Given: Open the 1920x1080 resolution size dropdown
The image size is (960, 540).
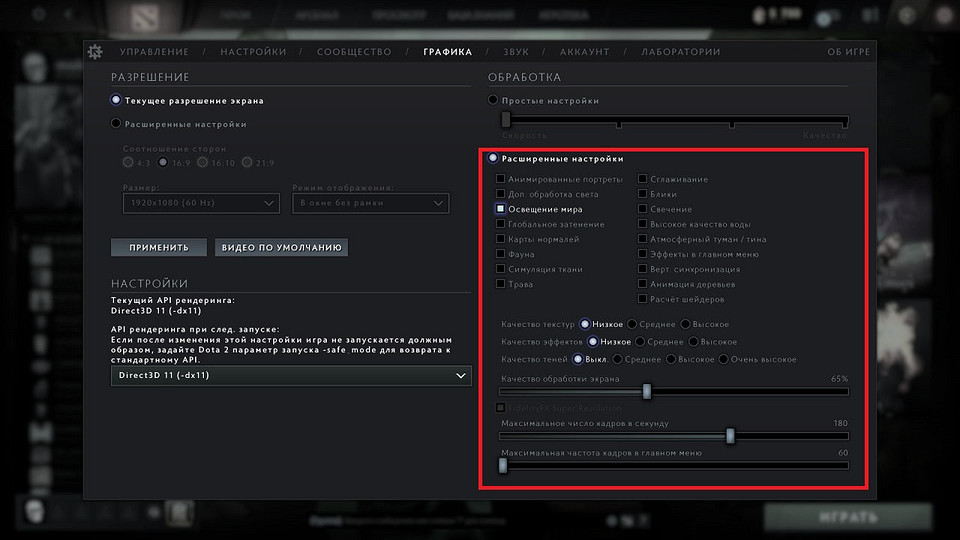Looking at the screenshot, I should 200,204.
